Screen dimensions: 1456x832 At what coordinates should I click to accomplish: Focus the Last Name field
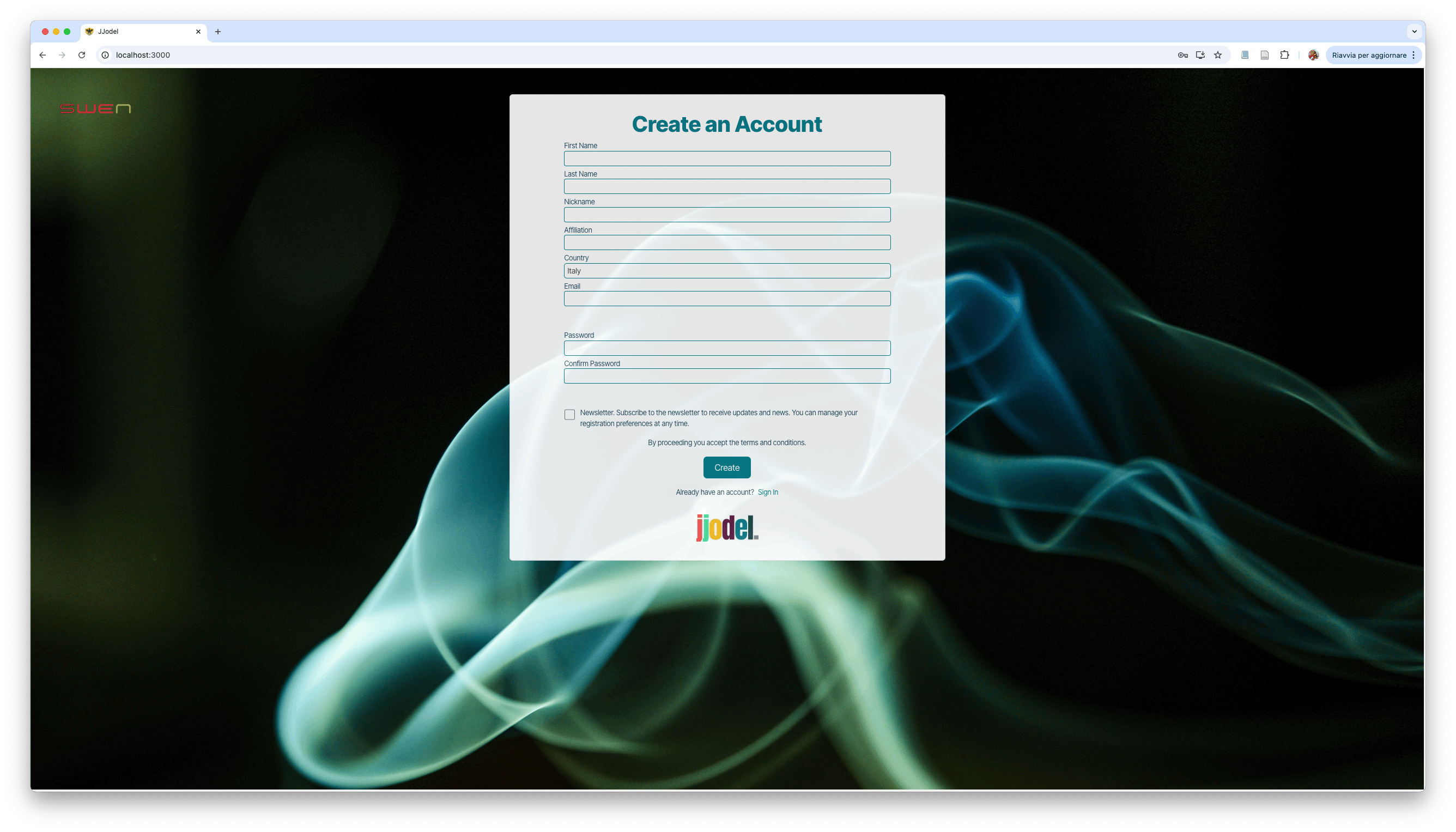pos(727,186)
